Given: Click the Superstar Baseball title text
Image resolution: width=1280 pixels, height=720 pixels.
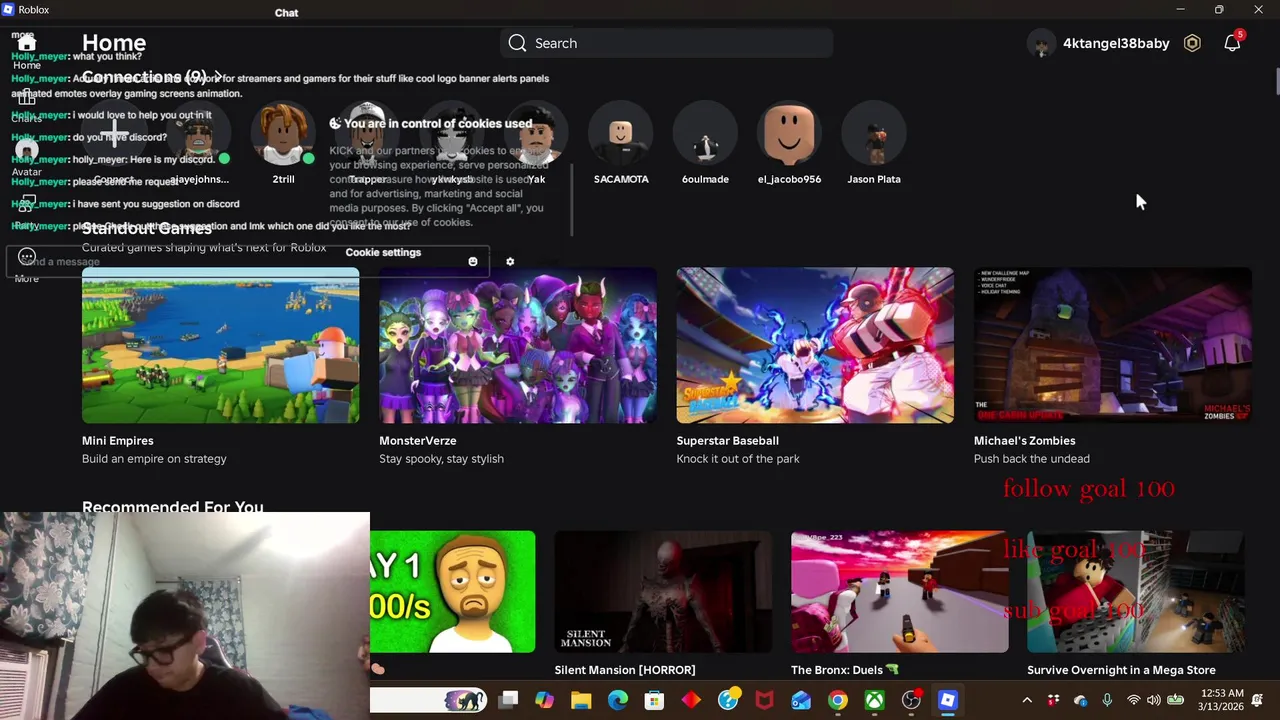Looking at the screenshot, I should [x=728, y=440].
